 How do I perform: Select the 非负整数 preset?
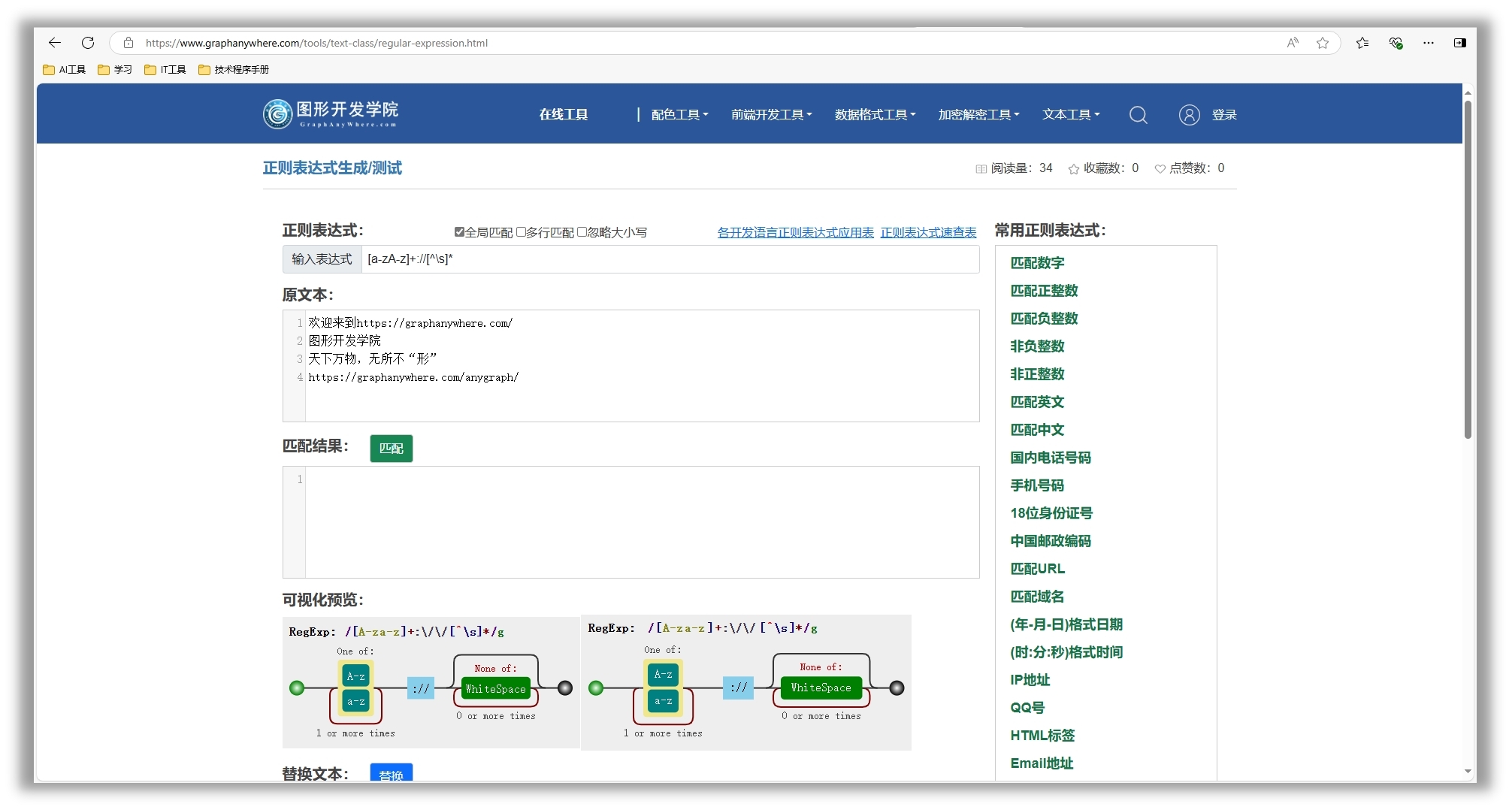tap(1037, 346)
